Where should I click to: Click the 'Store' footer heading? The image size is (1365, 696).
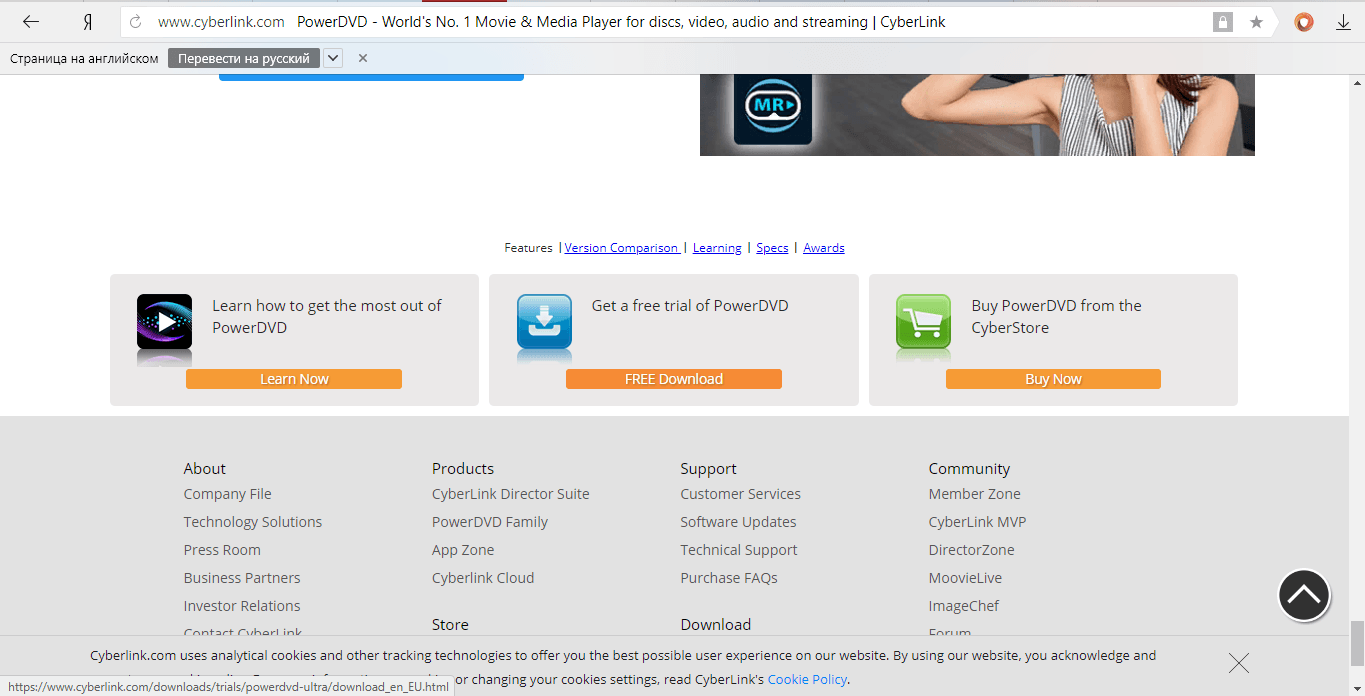point(450,624)
